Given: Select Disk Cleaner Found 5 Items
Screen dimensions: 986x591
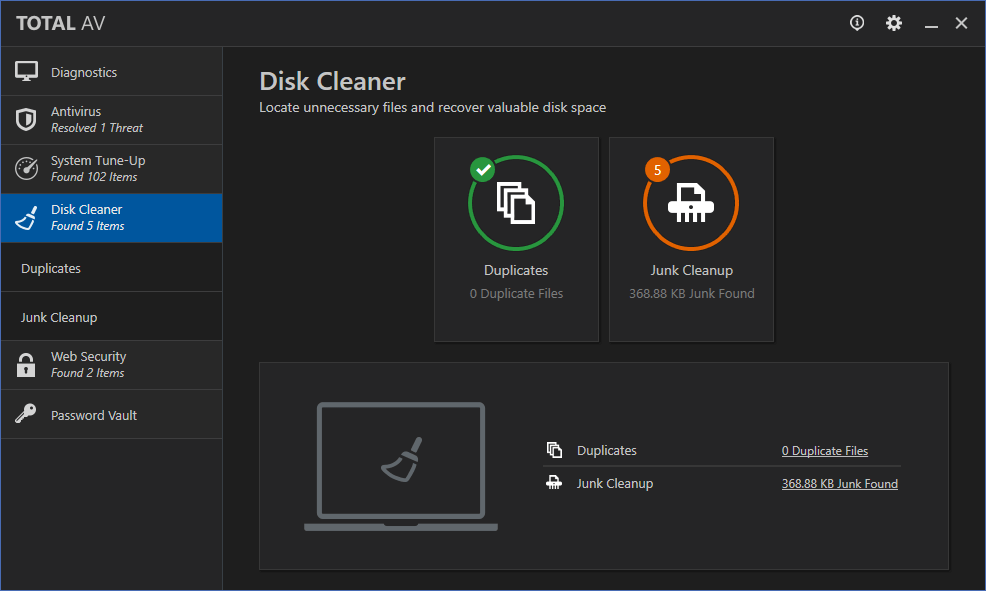Looking at the screenshot, I should click(x=111, y=218).
